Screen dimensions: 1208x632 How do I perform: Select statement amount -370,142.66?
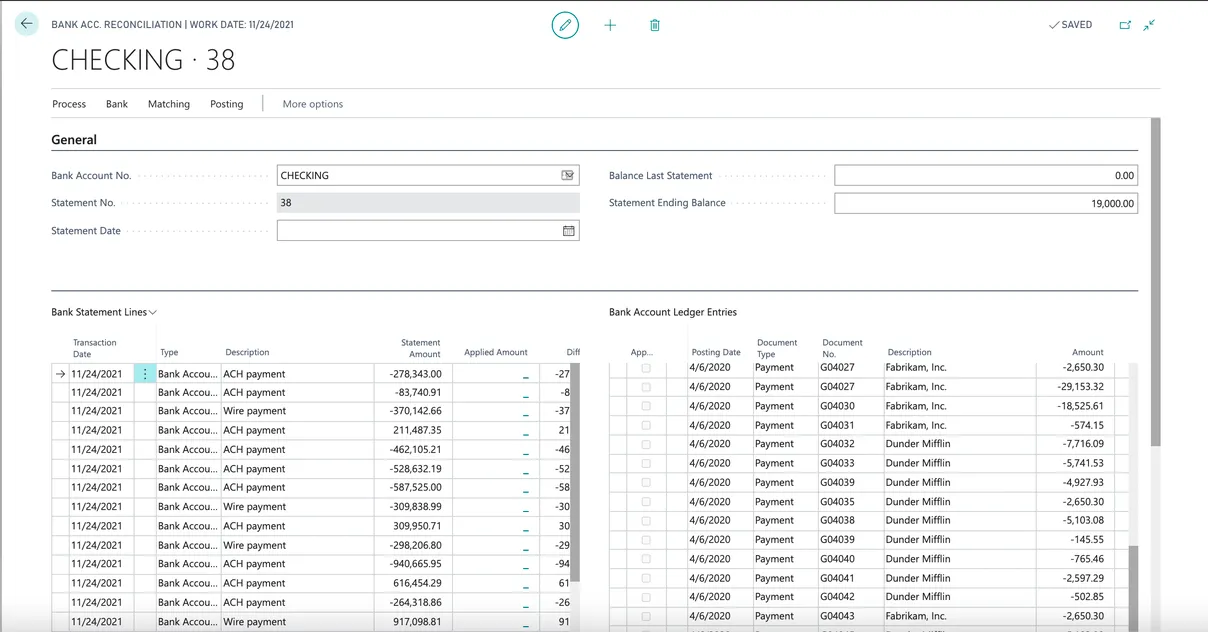point(416,411)
